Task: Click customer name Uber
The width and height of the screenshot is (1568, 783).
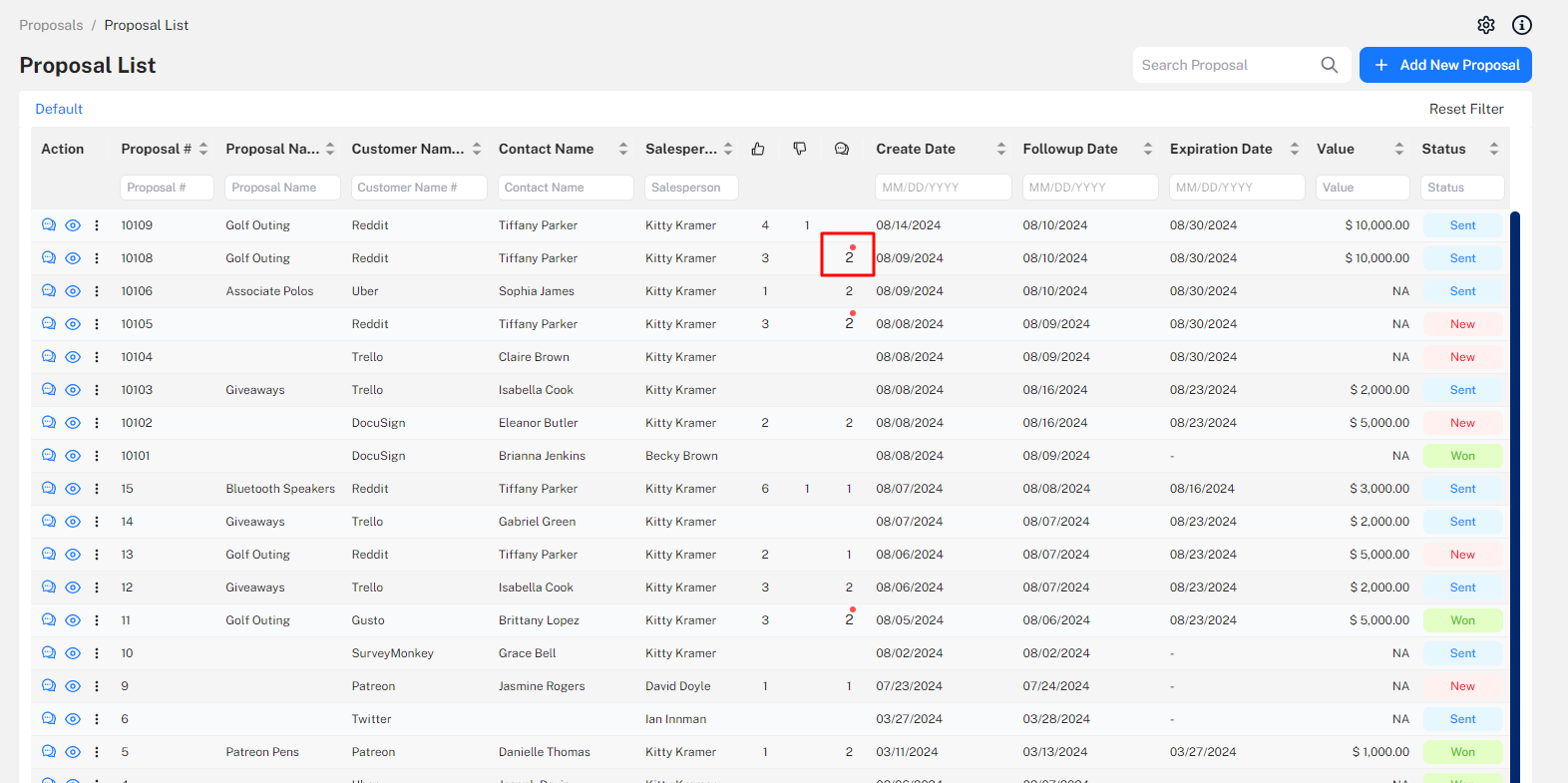Action: pos(365,291)
